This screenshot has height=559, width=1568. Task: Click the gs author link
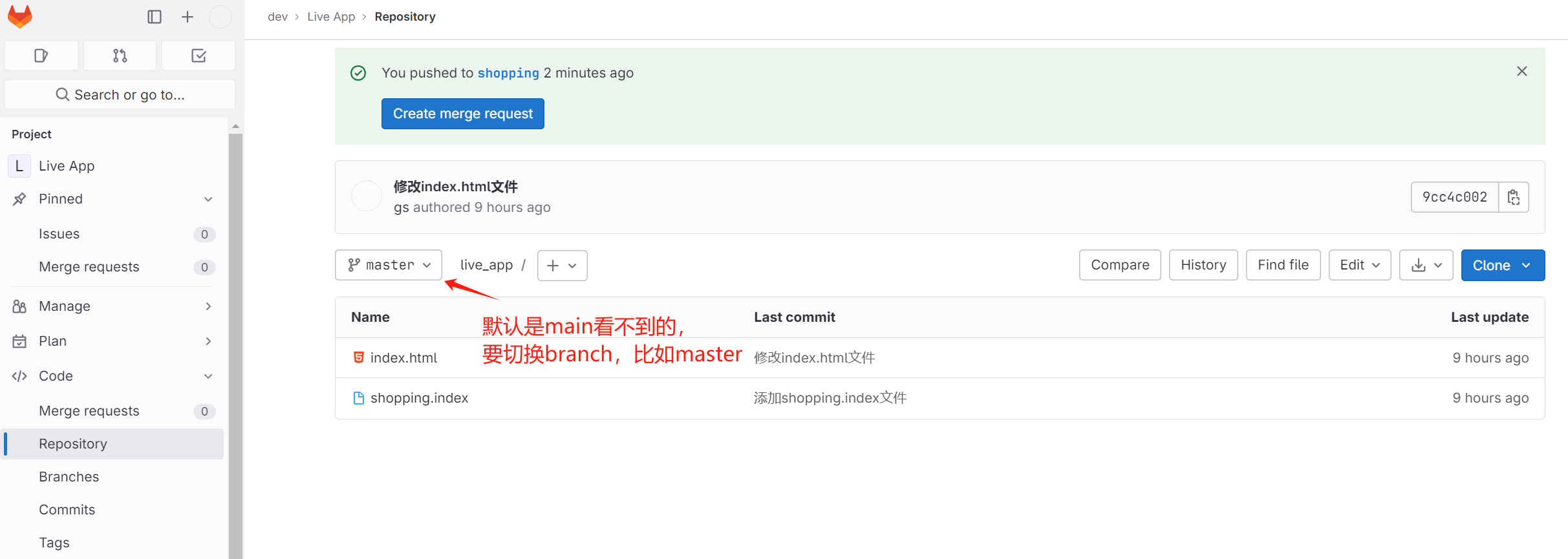pyautogui.click(x=402, y=207)
